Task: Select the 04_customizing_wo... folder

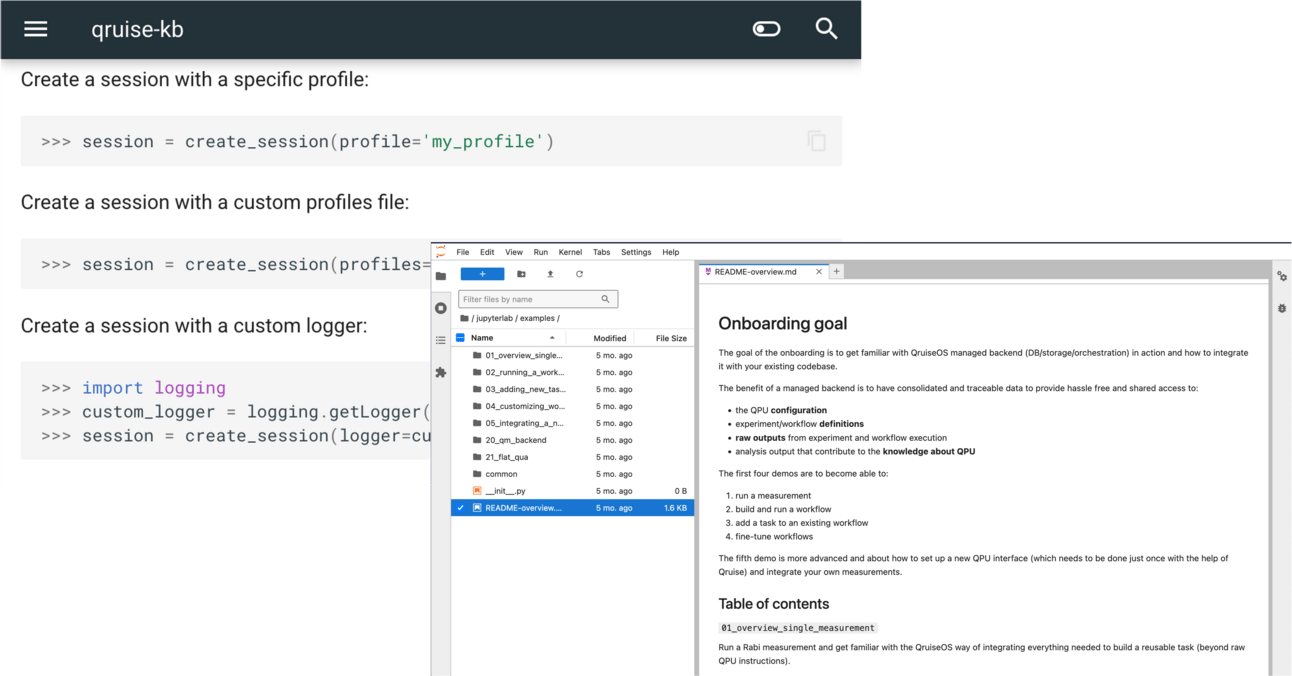Action: point(573,406)
